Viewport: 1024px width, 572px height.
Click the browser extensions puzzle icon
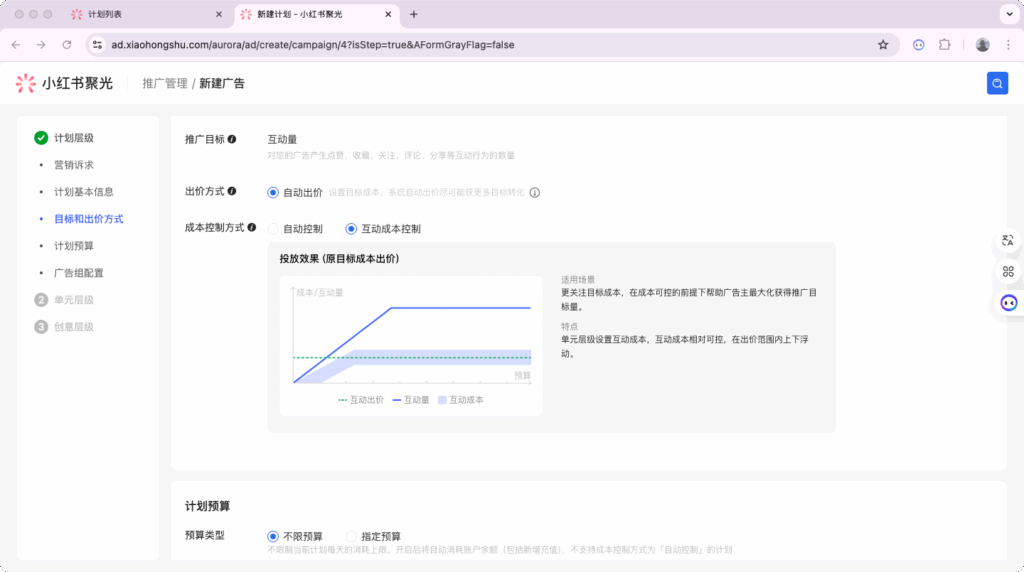point(944,45)
